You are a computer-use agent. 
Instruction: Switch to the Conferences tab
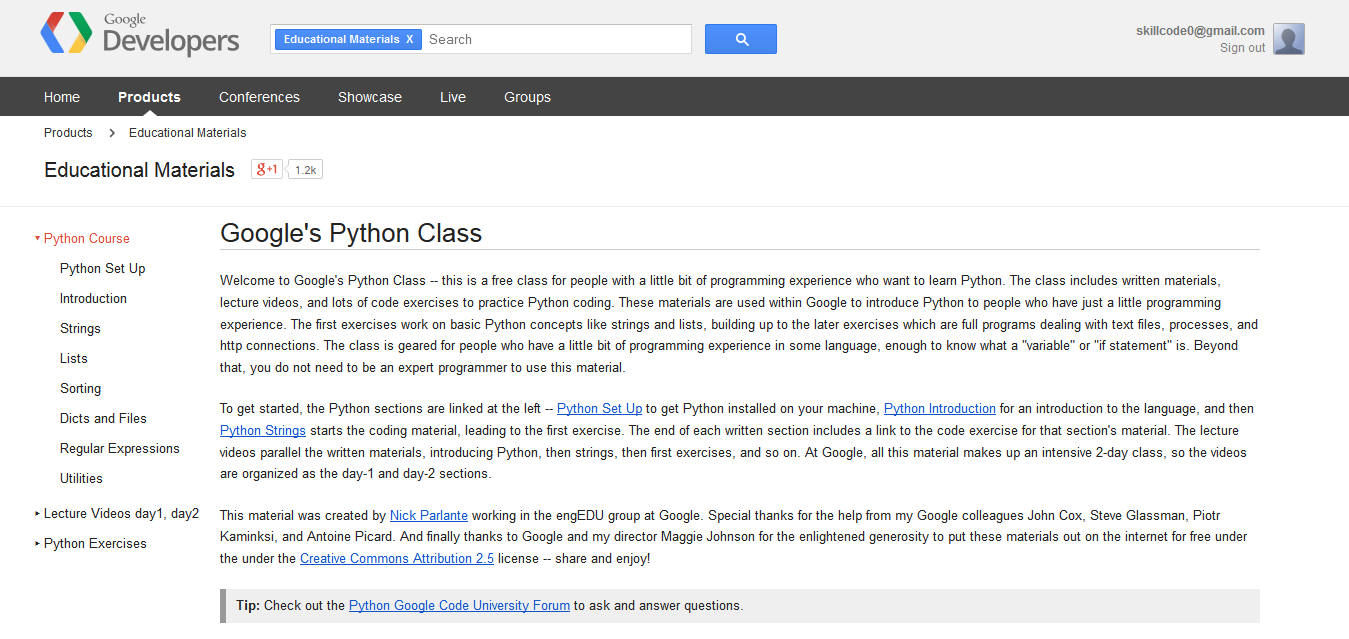click(x=259, y=96)
